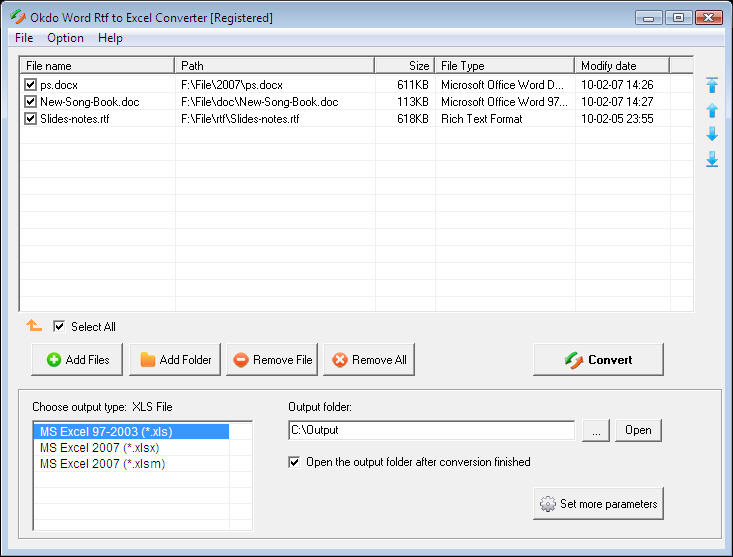
Task: Toggle the New-Song-Book.doc checkbox
Action: click(x=30, y=102)
